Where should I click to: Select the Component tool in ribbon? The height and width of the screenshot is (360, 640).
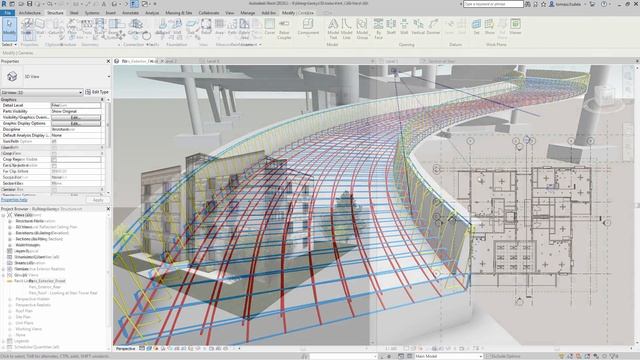[308, 27]
